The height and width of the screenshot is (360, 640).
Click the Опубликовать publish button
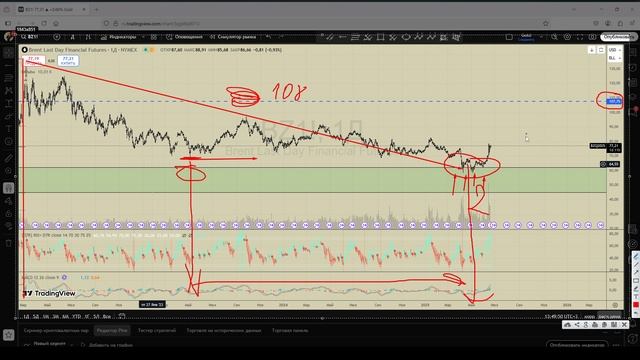618,37
